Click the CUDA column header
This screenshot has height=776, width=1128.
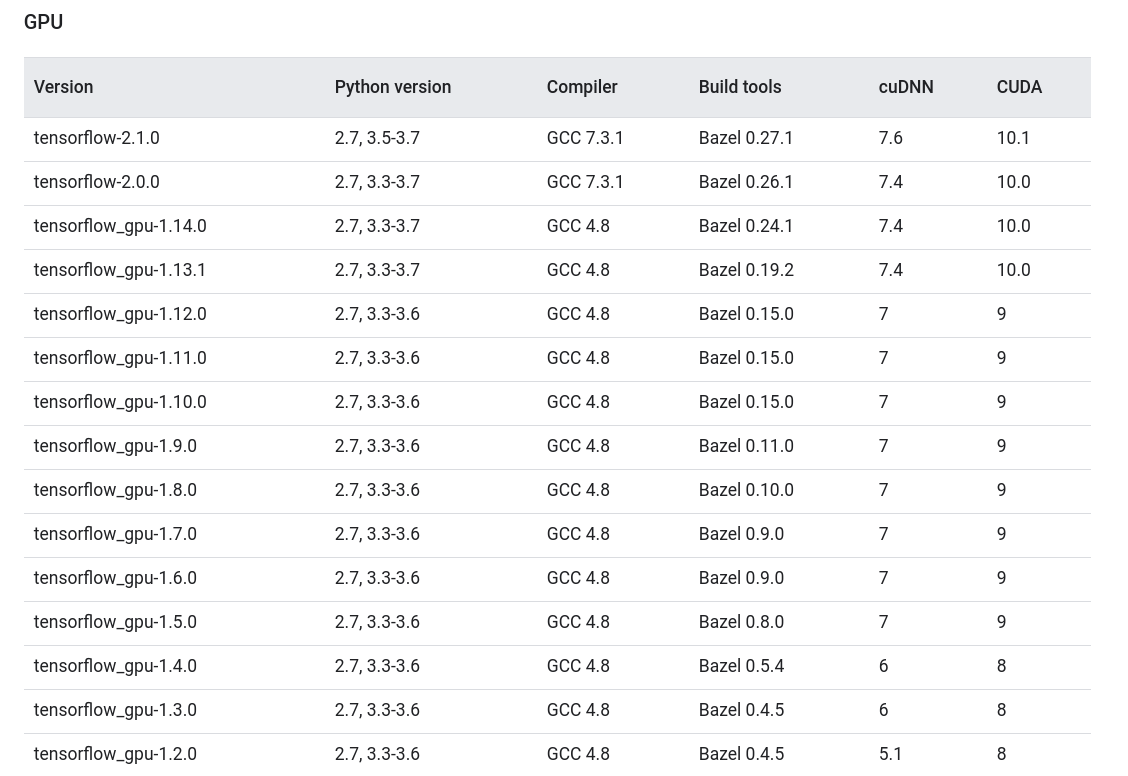[x=1019, y=87]
